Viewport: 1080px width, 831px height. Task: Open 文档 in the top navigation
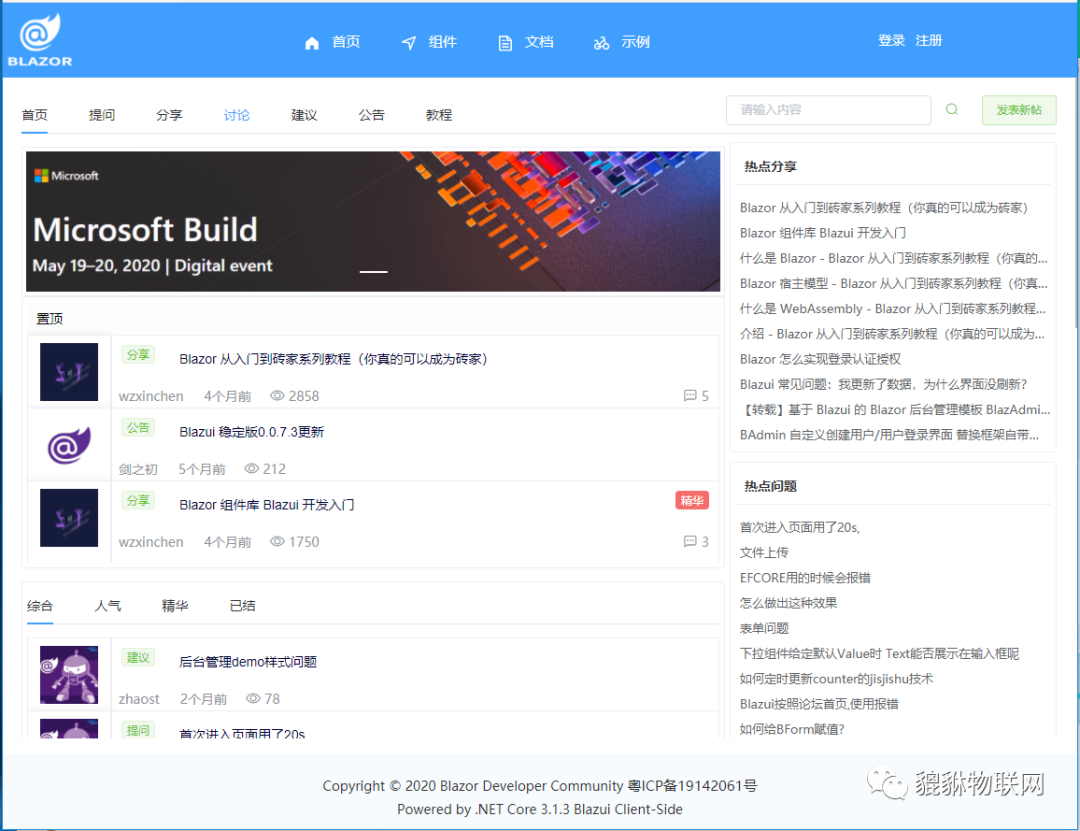point(539,42)
